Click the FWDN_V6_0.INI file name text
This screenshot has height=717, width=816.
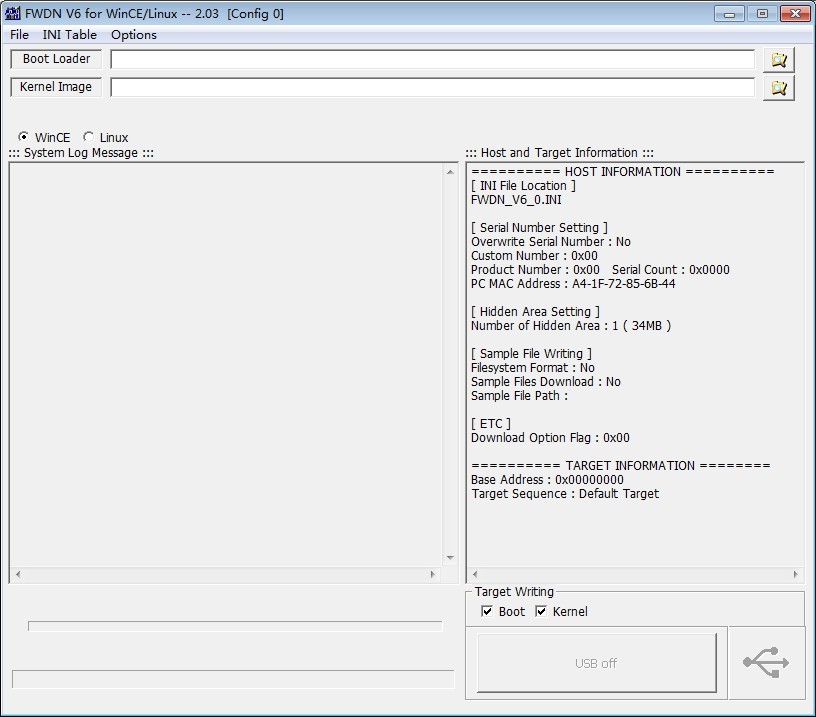point(516,200)
